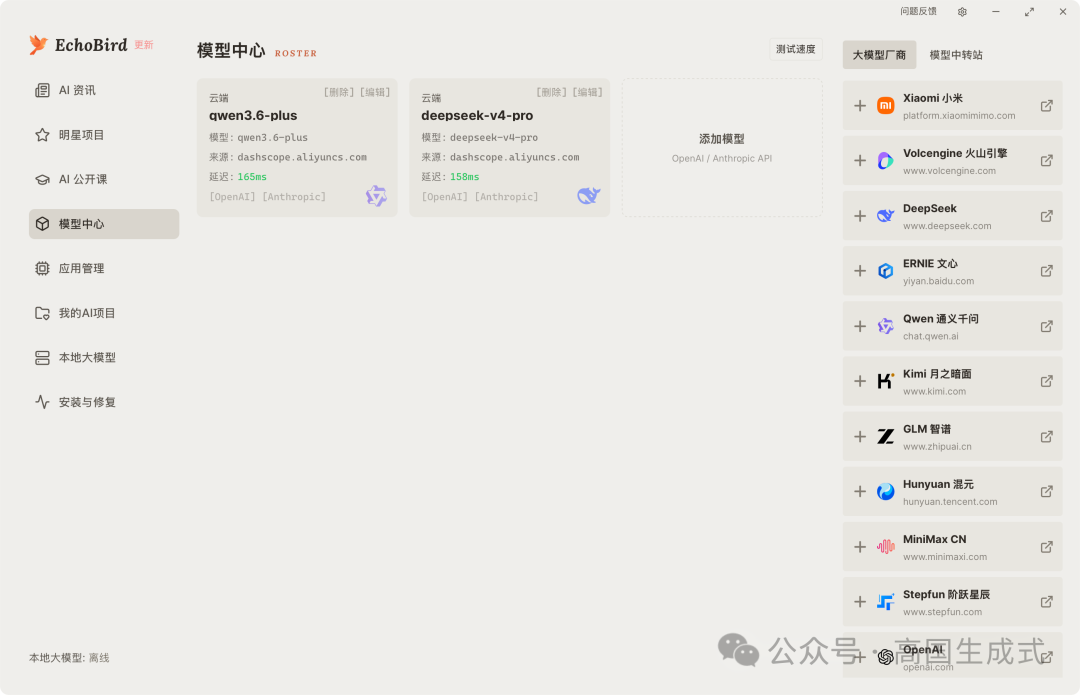Click the EchoBird bird logo icon
Image resolution: width=1080 pixels, height=695 pixels.
(39, 45)
